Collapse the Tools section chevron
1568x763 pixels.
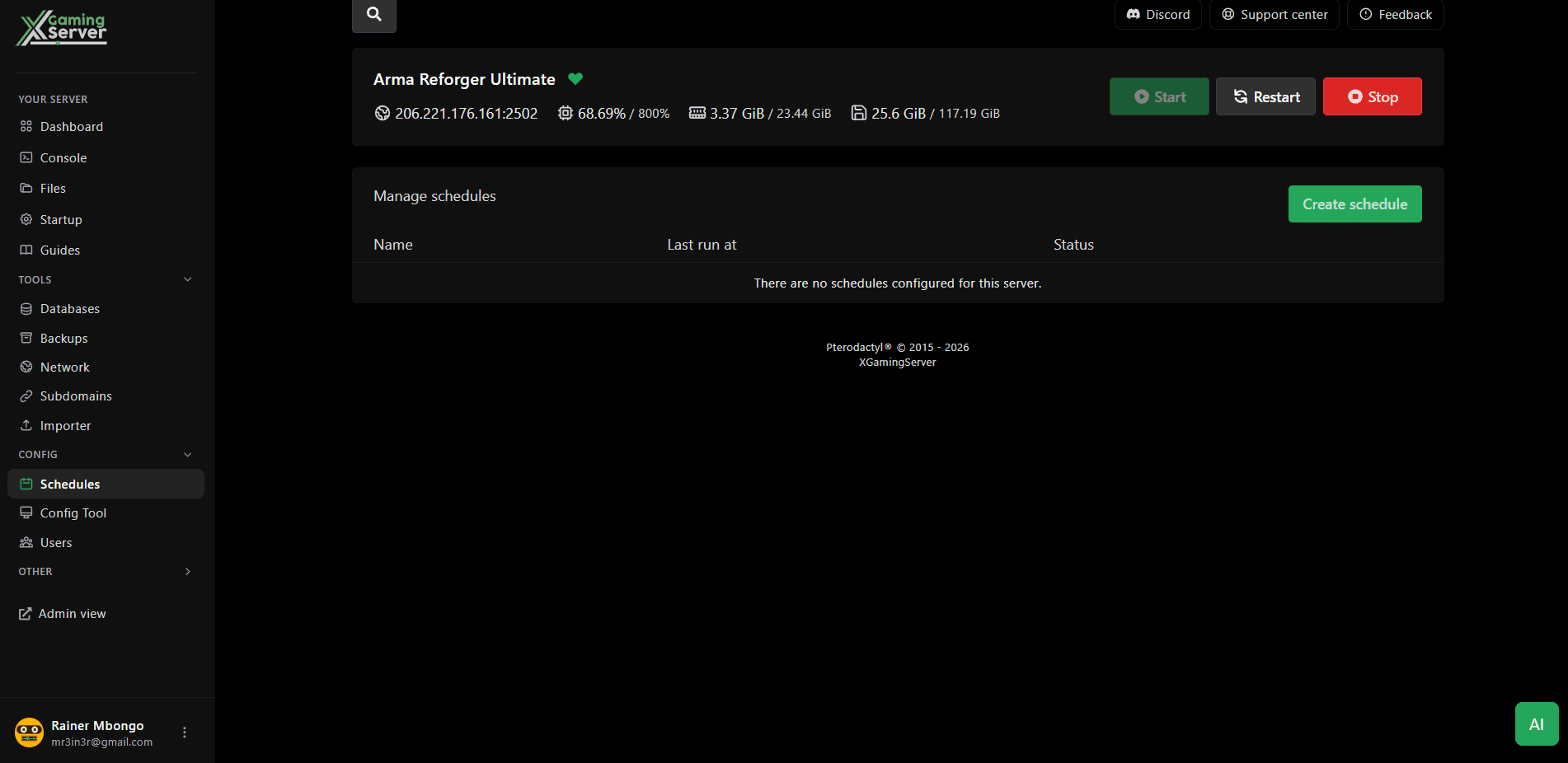[187, 280]
